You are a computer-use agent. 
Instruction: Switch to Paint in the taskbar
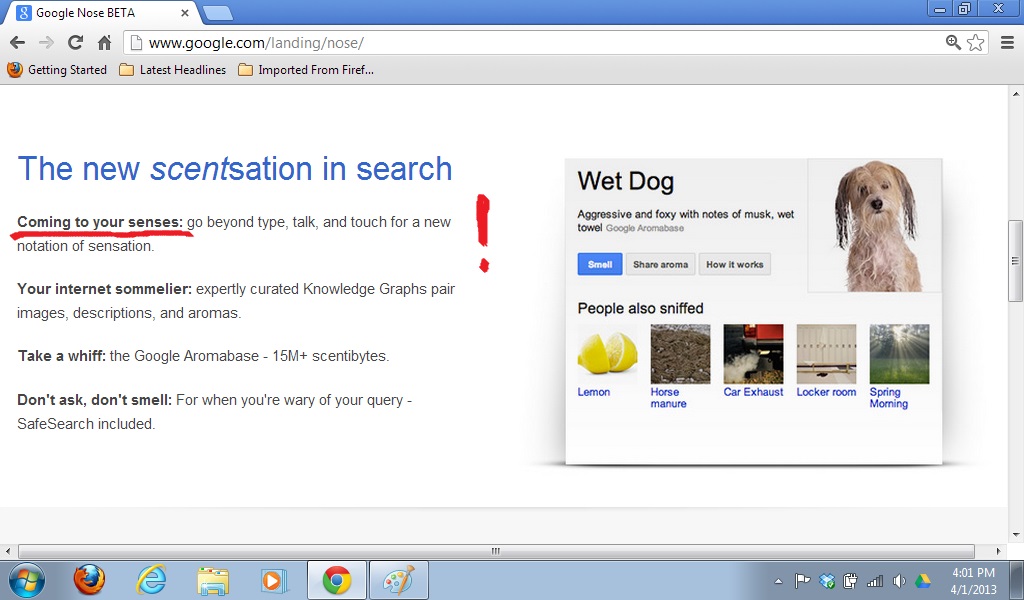tap(399, 580)
